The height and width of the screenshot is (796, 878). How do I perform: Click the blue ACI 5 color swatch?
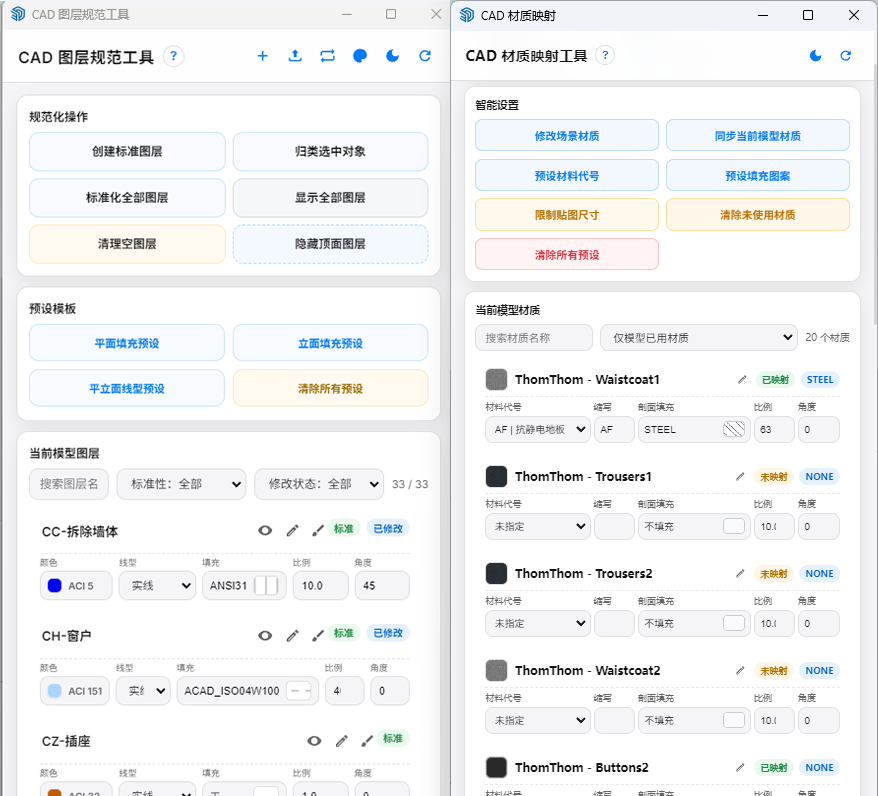tap(54, 586)
